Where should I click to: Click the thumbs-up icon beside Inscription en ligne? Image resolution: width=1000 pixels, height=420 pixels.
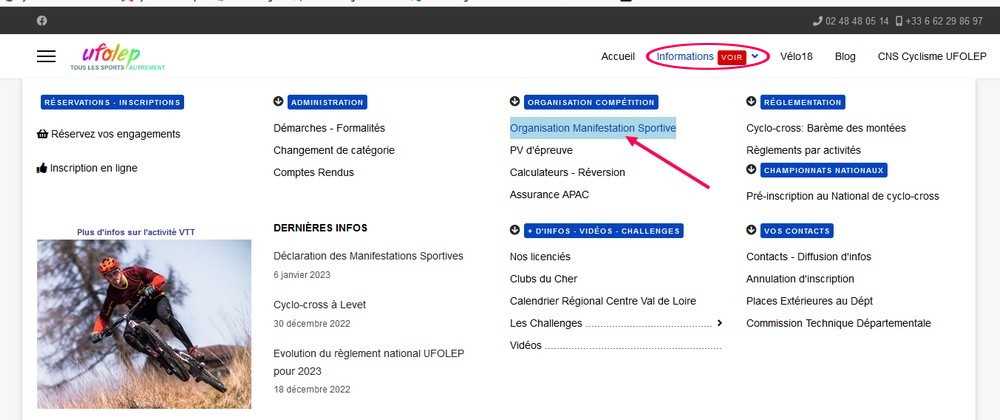[x=42, y=168]
